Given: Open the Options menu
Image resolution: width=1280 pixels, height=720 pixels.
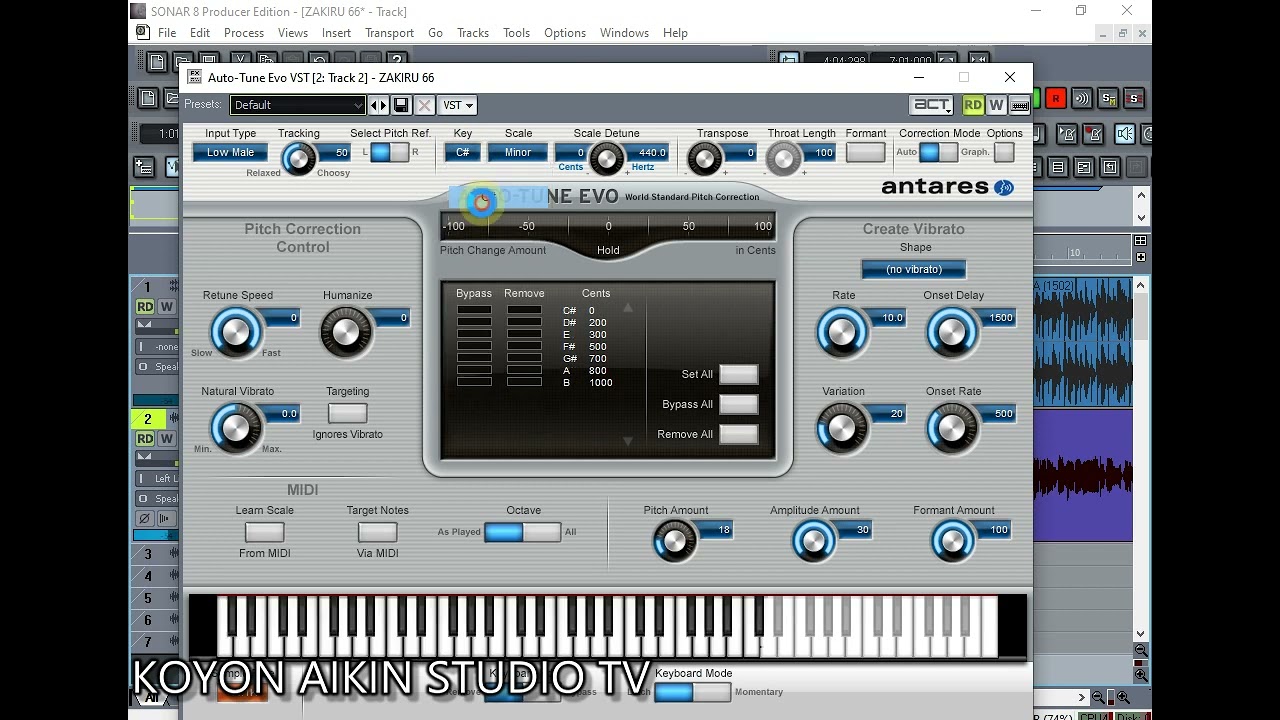Looking at the screenshot, I should [x=565, y=33].
